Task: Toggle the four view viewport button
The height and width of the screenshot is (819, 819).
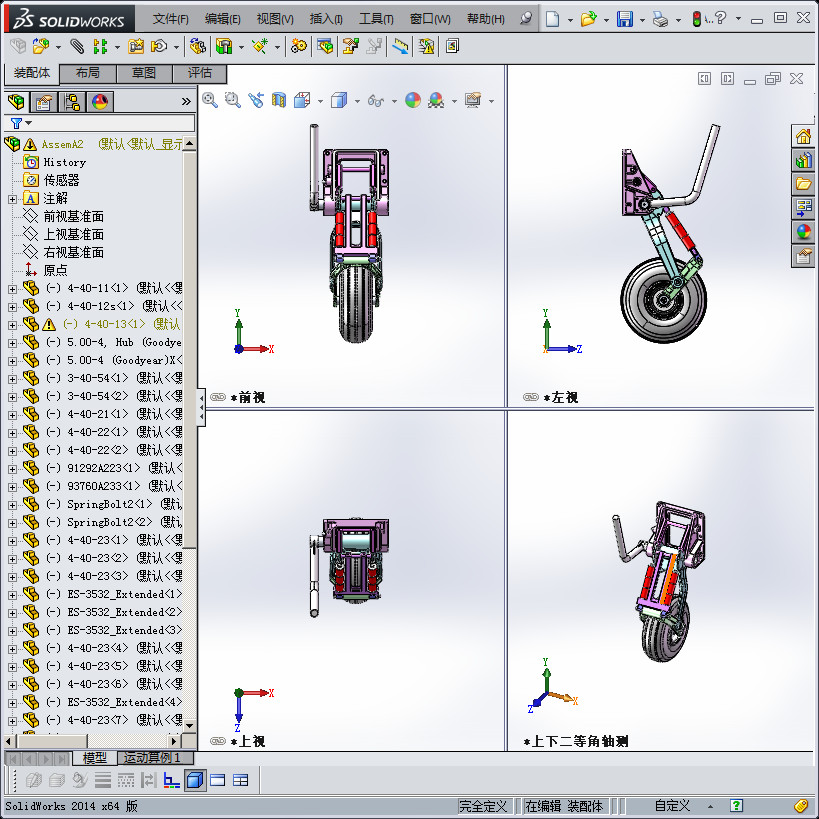Action: [240, 780]
